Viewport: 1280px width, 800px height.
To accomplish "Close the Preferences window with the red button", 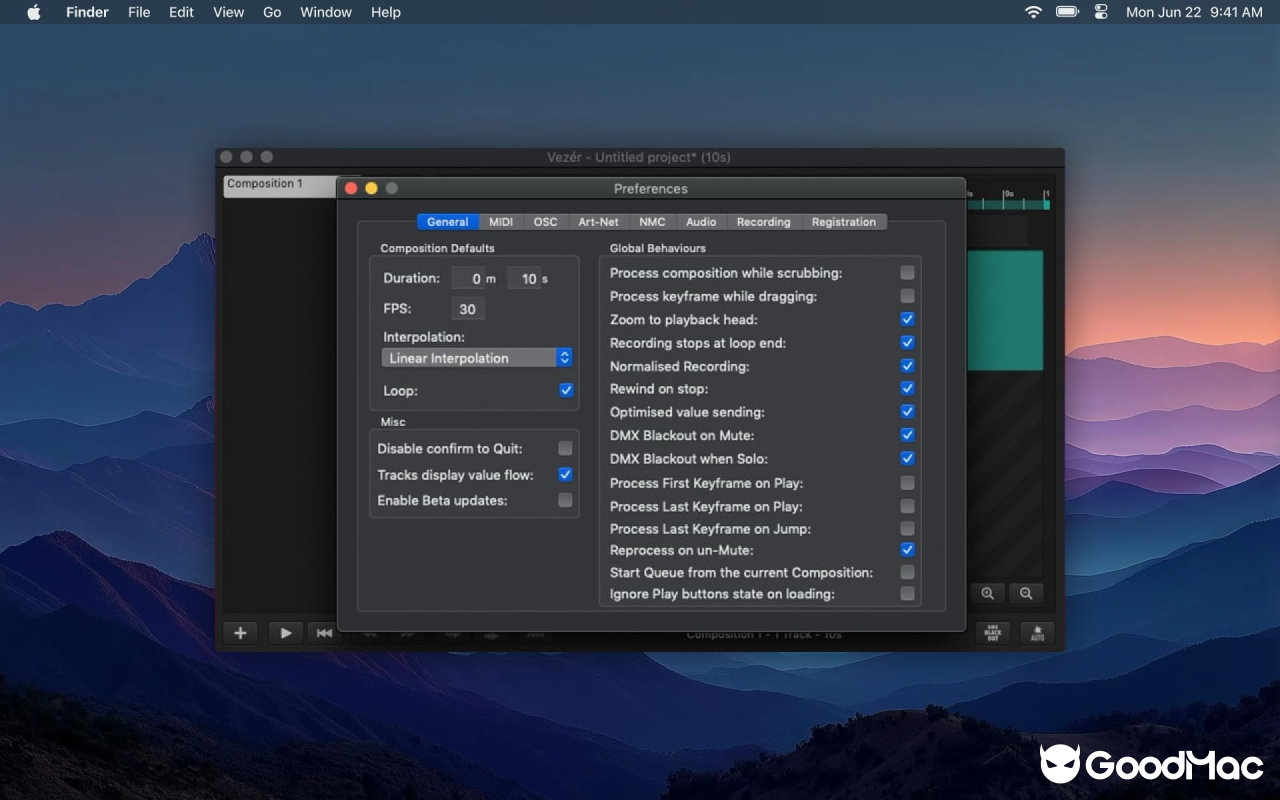I will (x=351, y=188).
